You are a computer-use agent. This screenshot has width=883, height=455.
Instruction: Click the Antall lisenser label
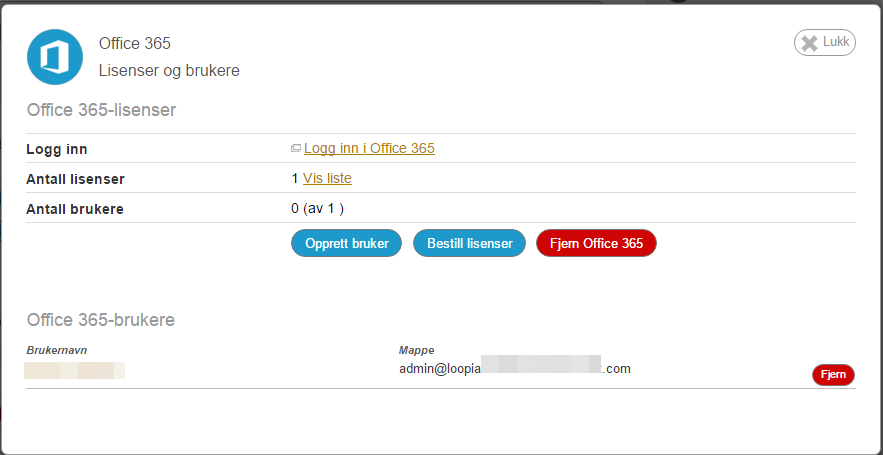point(75,180)
